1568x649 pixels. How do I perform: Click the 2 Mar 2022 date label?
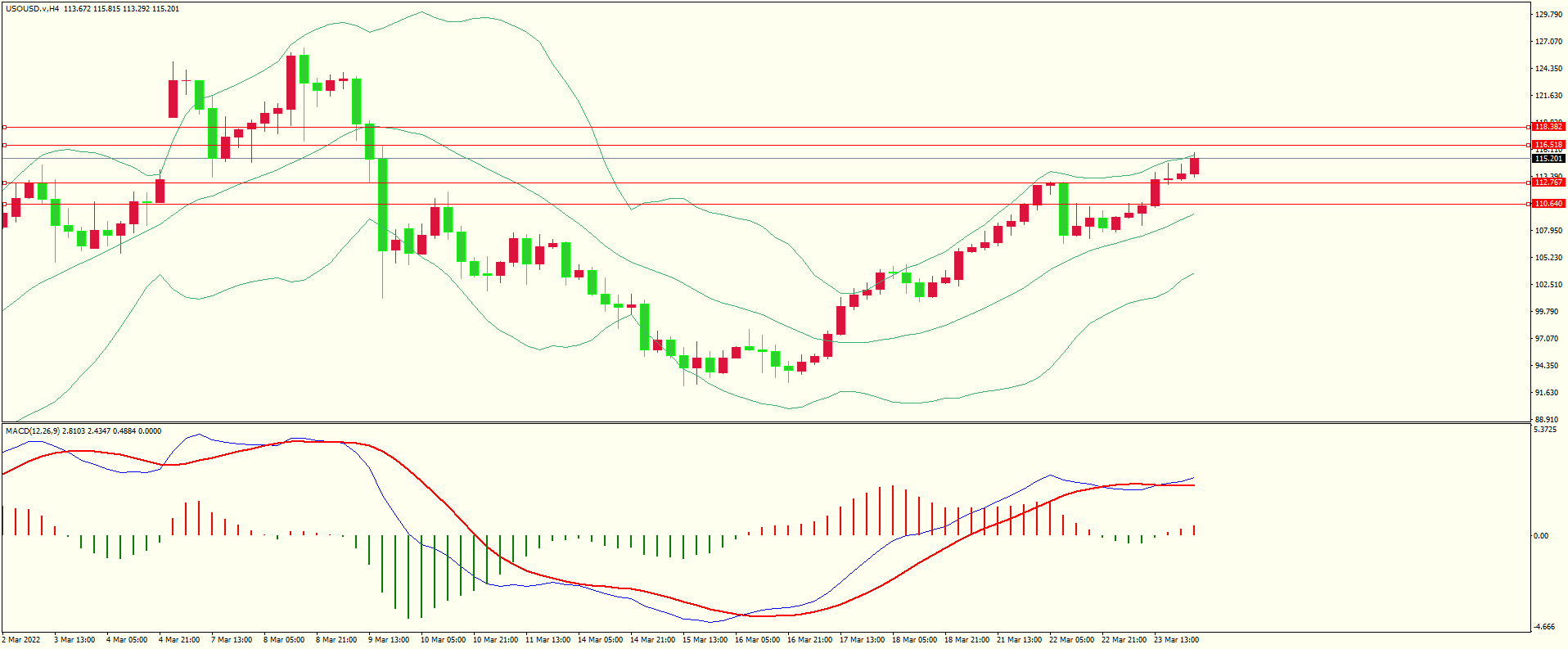[x=21, y=640]
